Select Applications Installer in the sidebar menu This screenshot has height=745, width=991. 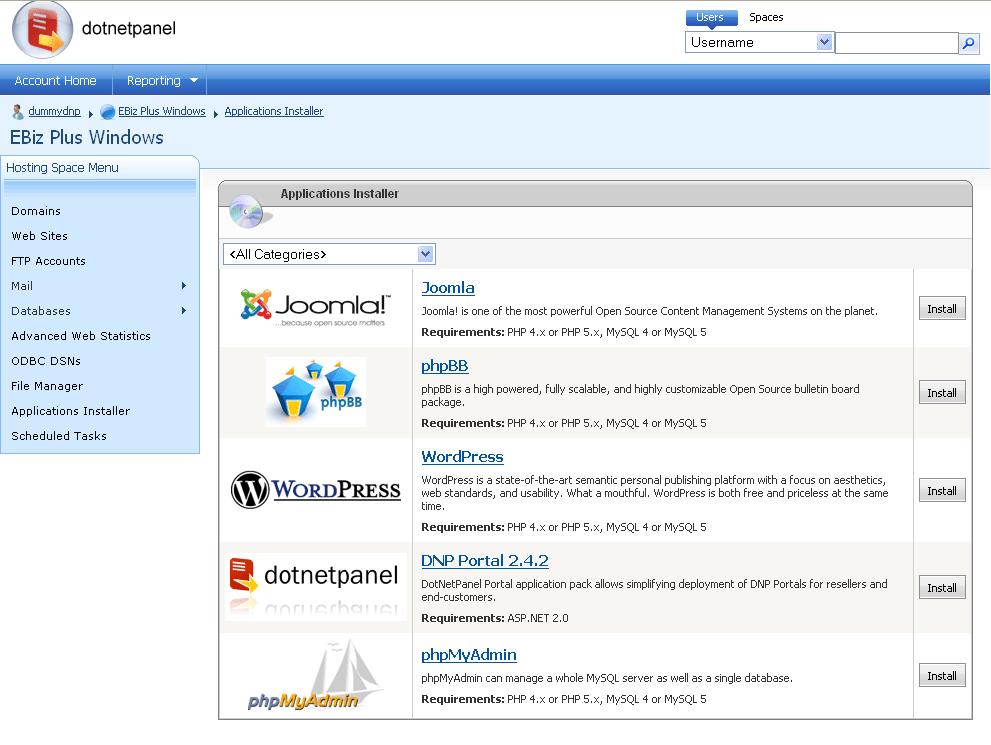pos(70,411)
